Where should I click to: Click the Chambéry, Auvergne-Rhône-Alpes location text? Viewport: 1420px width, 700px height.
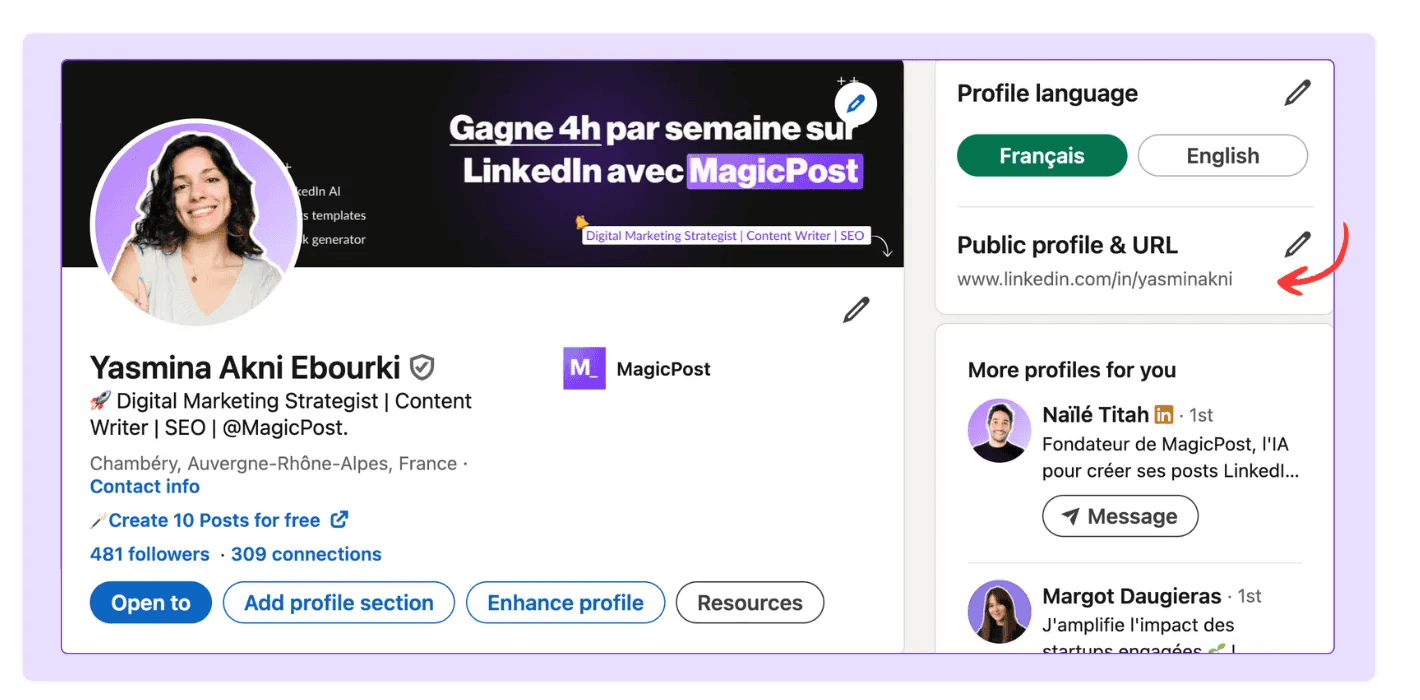point(274,464)
